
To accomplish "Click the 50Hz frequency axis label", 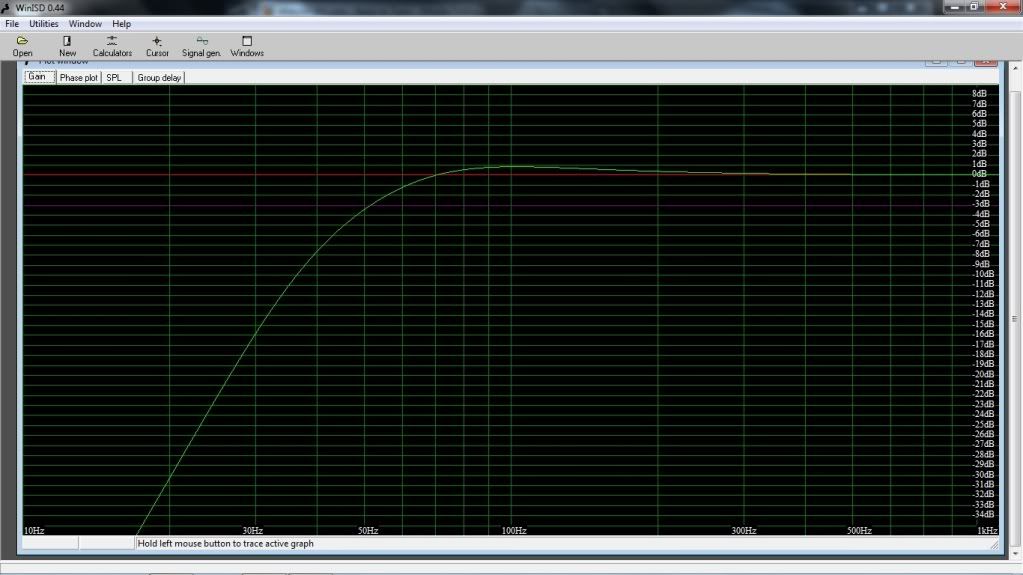I will 368,531.
